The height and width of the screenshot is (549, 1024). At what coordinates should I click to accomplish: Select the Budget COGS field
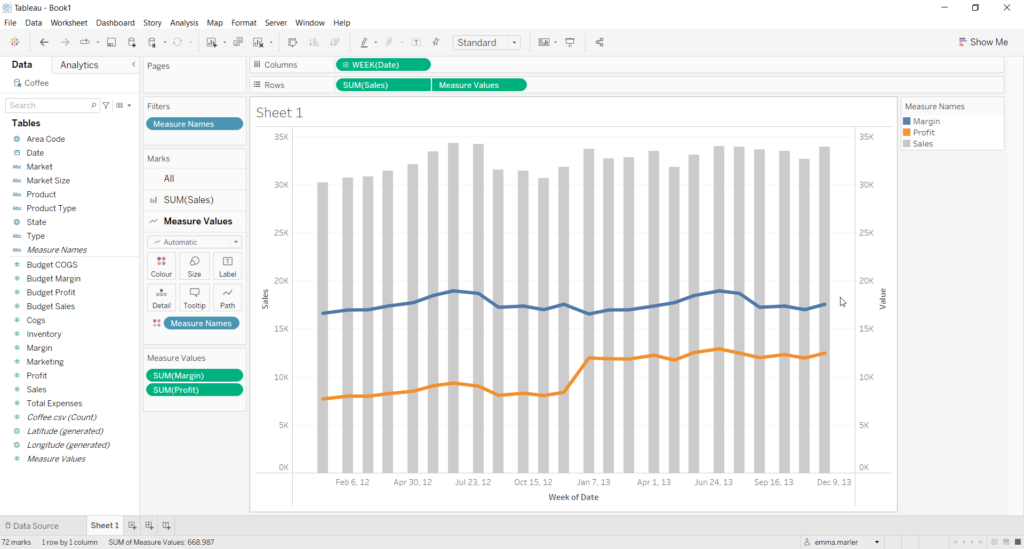[x=52, y=264]
